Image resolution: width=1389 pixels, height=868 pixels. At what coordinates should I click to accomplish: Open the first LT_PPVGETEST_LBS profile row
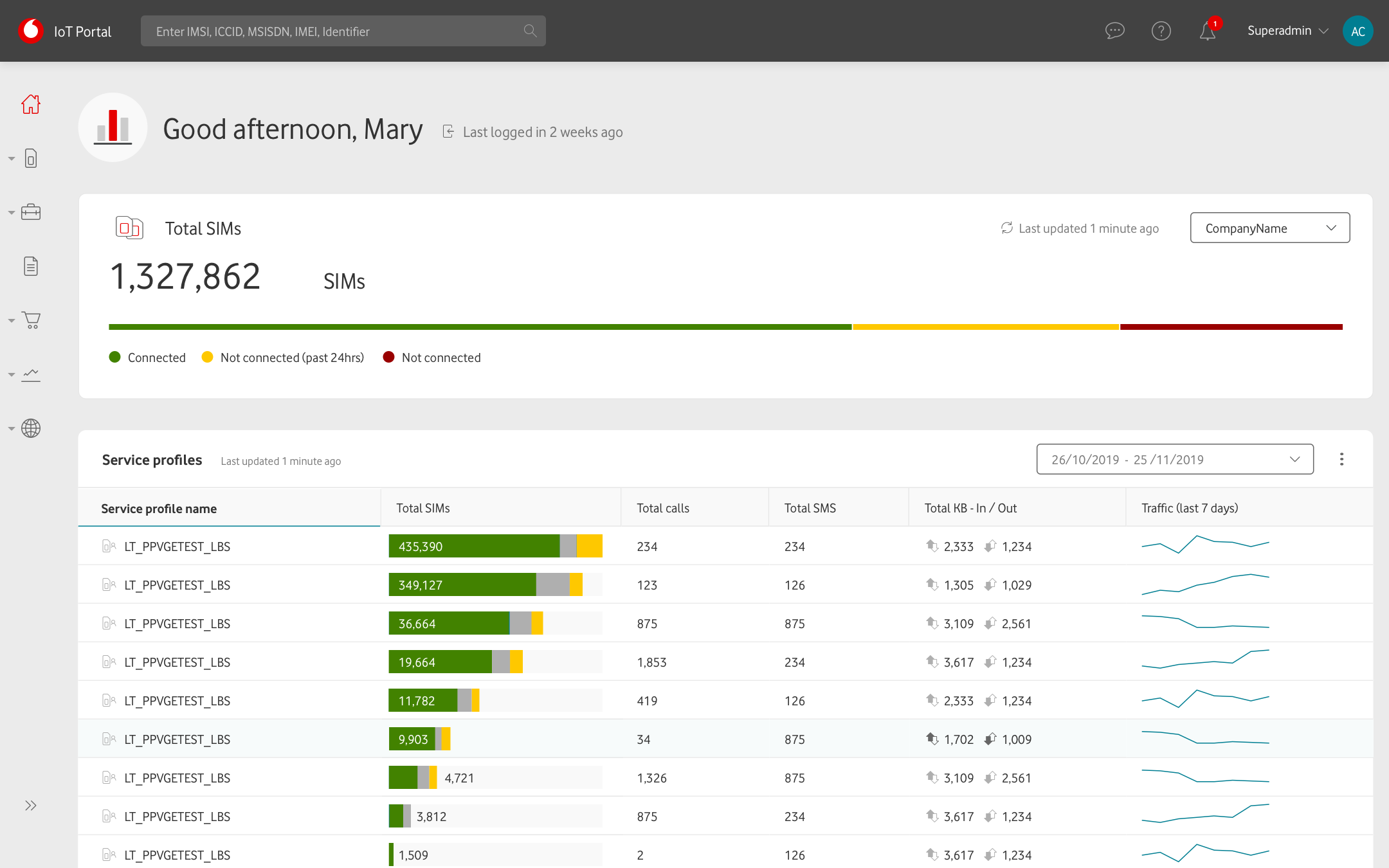[x=725, y=546]
